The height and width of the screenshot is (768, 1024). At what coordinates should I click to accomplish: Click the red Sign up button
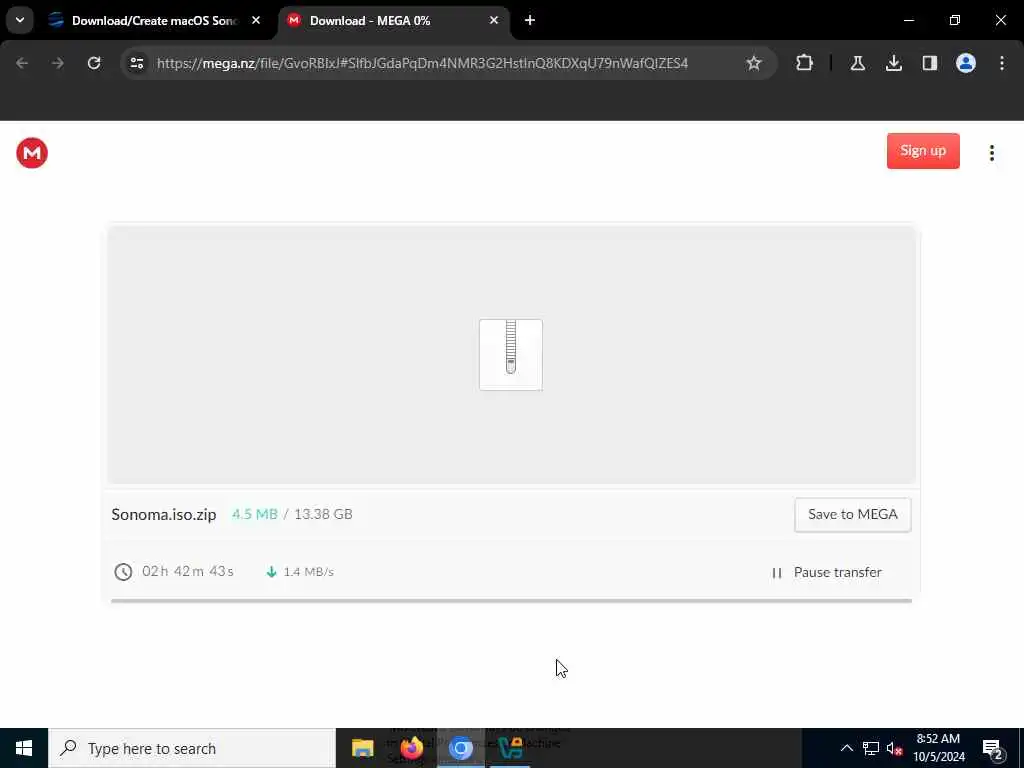923,151
